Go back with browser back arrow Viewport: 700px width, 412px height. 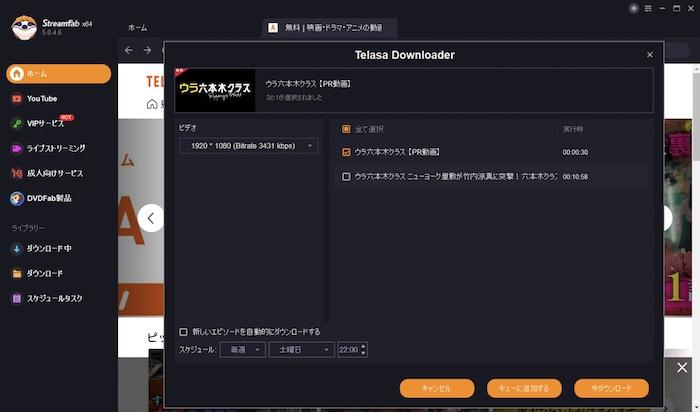click(x=129, y=50)
